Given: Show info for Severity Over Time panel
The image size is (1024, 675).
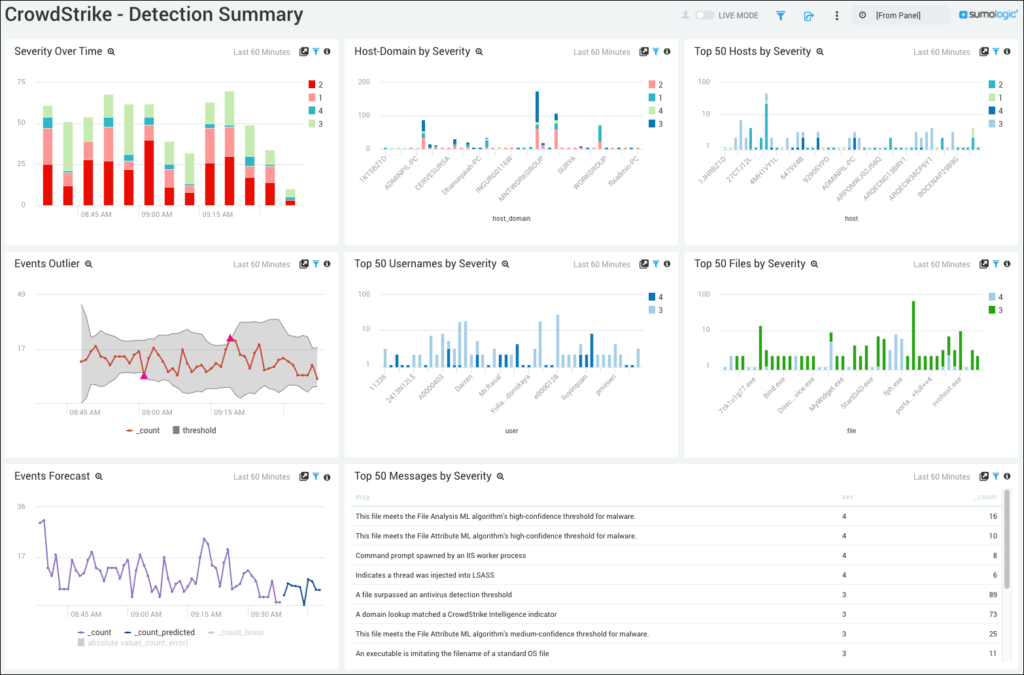Looking at the screenshot, I should [x=327, y=52].
